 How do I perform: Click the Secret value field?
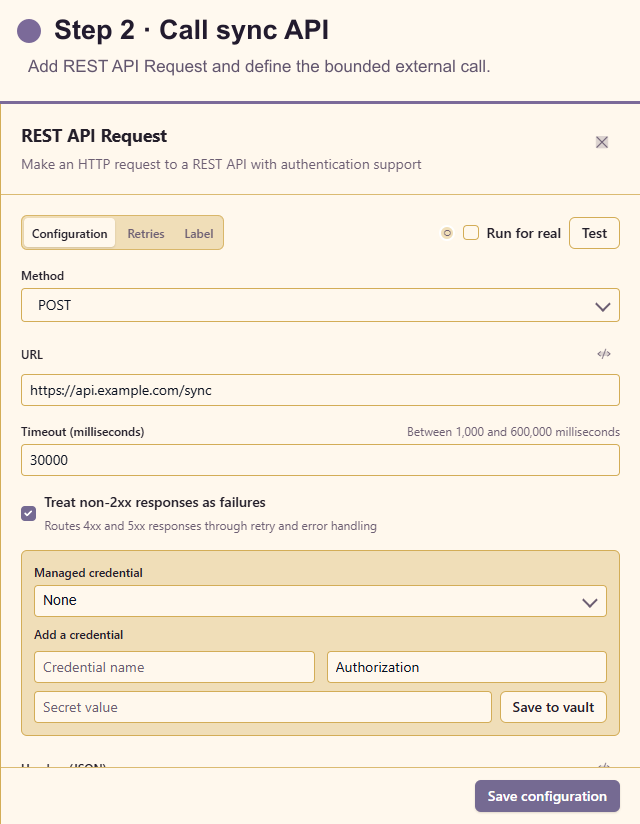coord(263,707)
